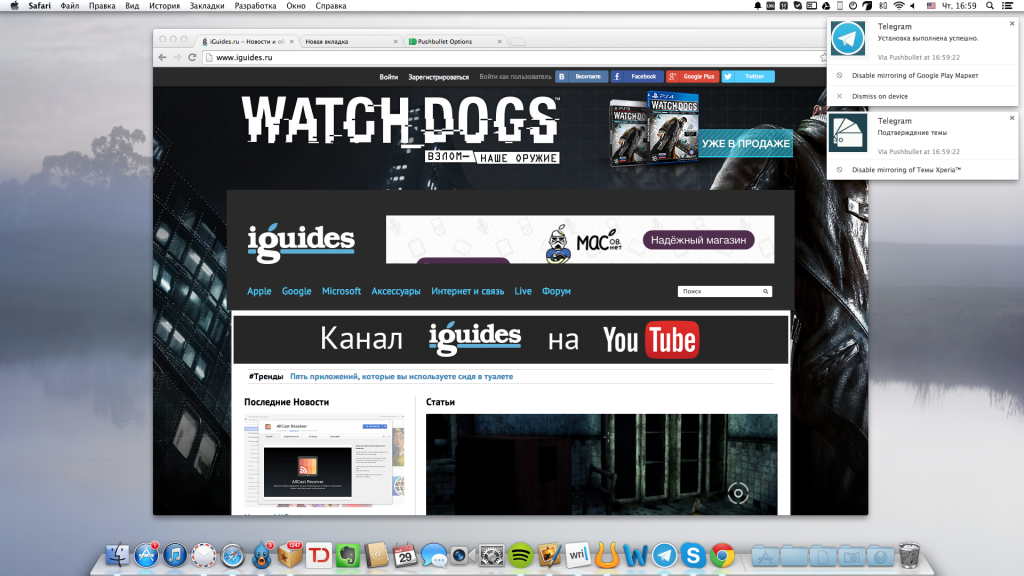This screenshot has height=576, width=1024.
Task: Click the browser forward arrow
Action: click(x=177, y=57)
